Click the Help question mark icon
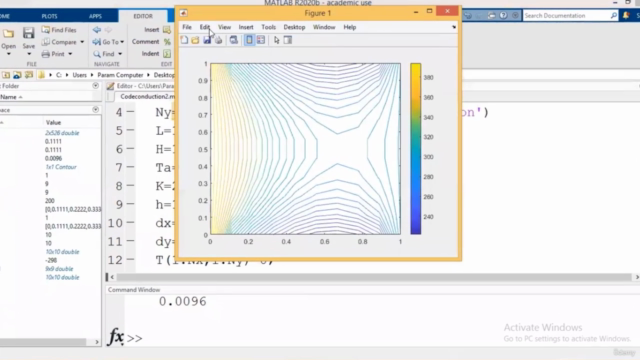 pyautogui.click(x=503, y=16)
